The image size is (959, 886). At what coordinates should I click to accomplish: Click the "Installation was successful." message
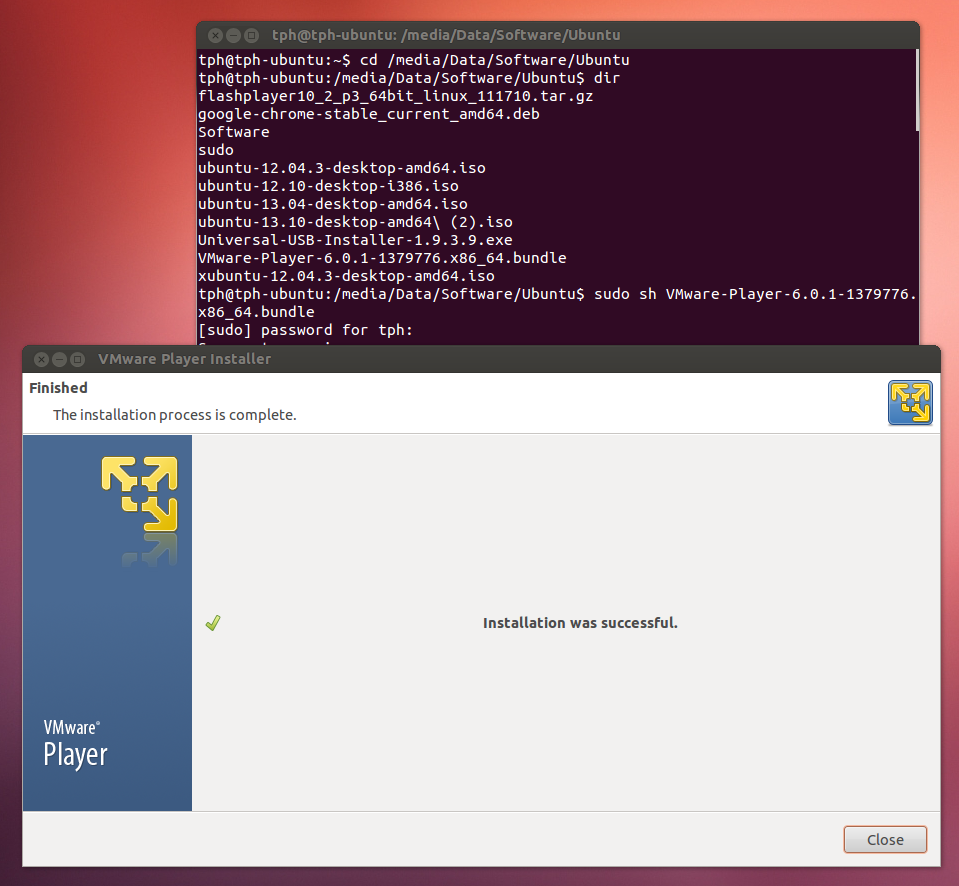(580, 623)
